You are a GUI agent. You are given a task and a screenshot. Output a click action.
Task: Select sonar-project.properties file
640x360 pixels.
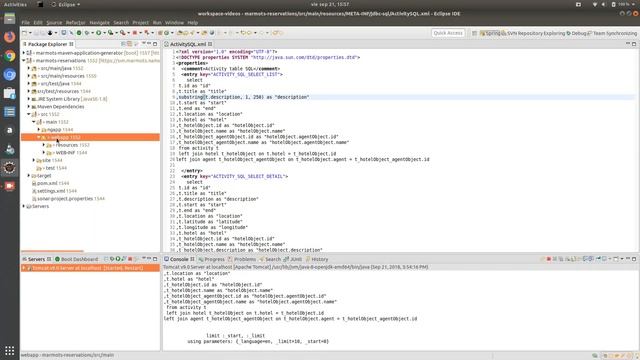click(x=68, y=198)
